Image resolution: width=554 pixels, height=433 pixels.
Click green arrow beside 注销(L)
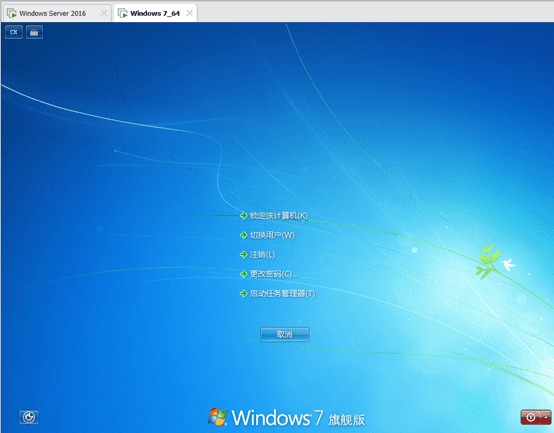pyautogui.click(x=243, y=255)
